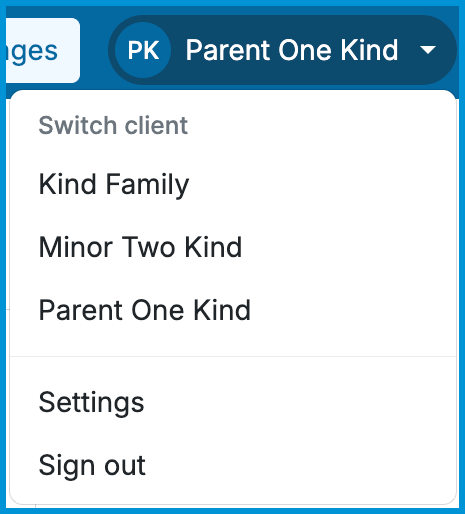
Task: Click the blue circle with PK initials
Action: [x=143, y=50]
